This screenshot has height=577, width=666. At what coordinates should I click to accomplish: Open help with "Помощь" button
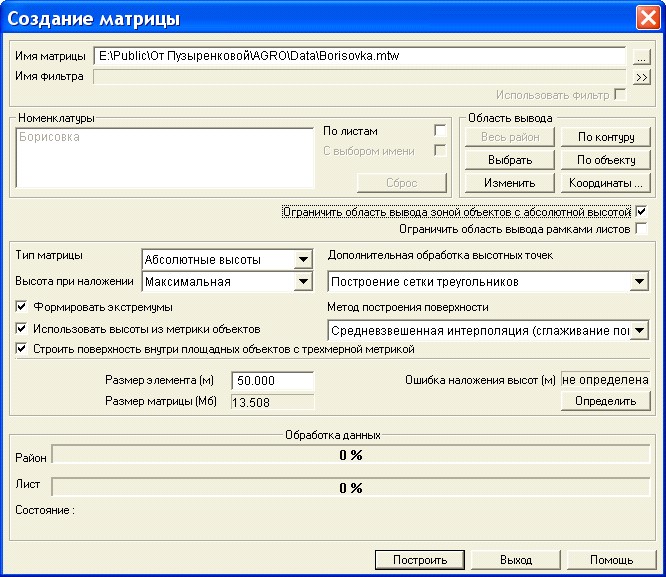pos(610,560)
